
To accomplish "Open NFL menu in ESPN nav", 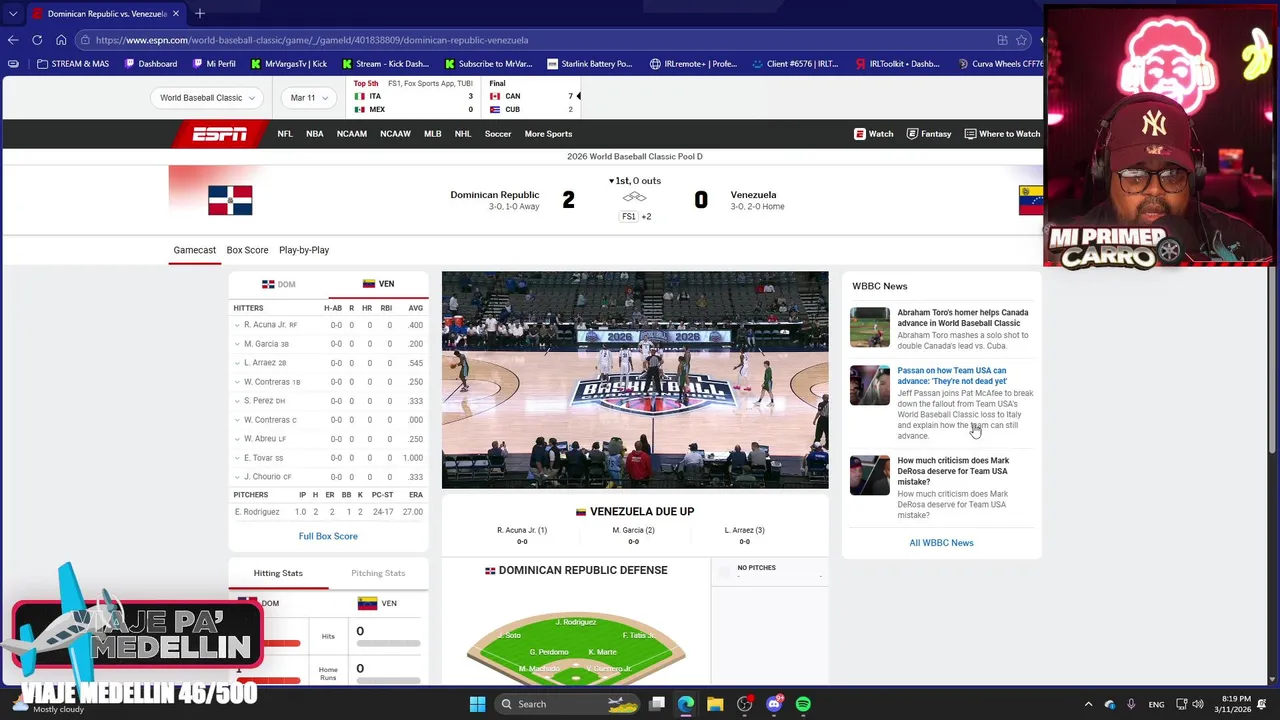I will [285, 134].
